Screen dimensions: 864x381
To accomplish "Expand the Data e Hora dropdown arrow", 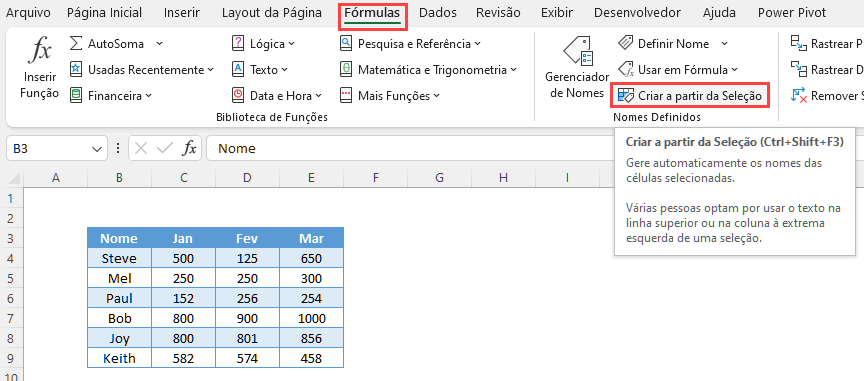I will coord(318,96).
